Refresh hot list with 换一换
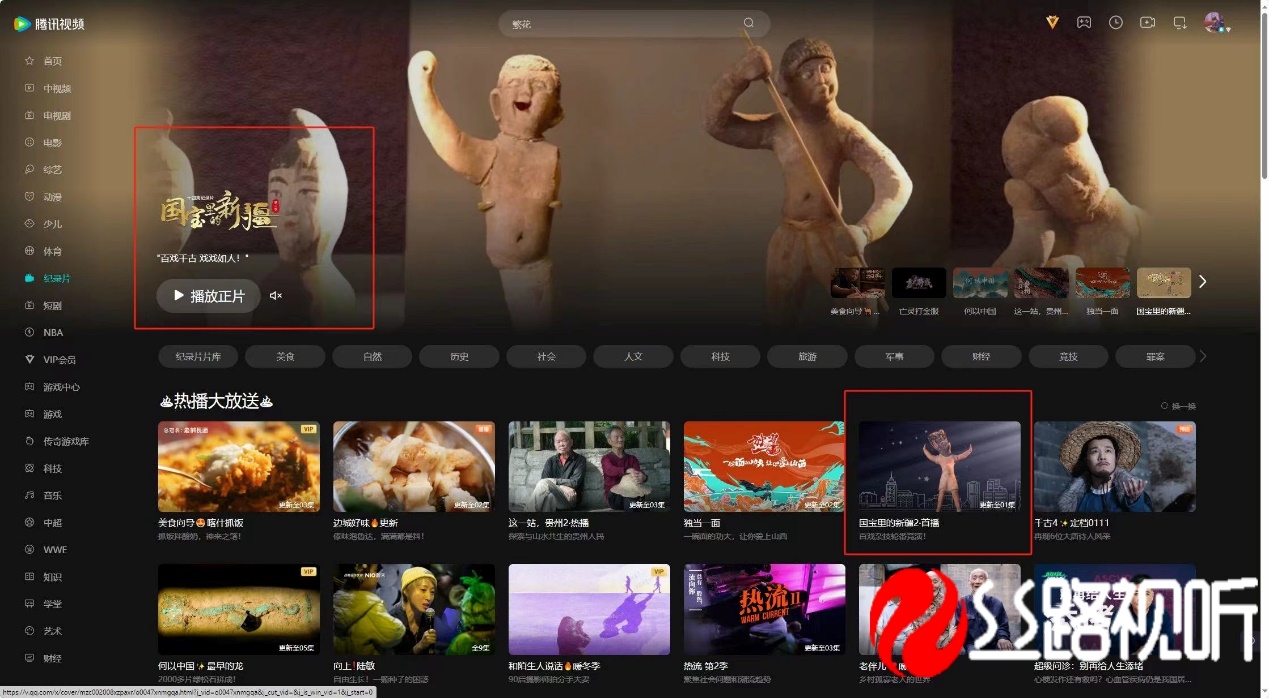1269x698 pixels. click(1178, 406)
